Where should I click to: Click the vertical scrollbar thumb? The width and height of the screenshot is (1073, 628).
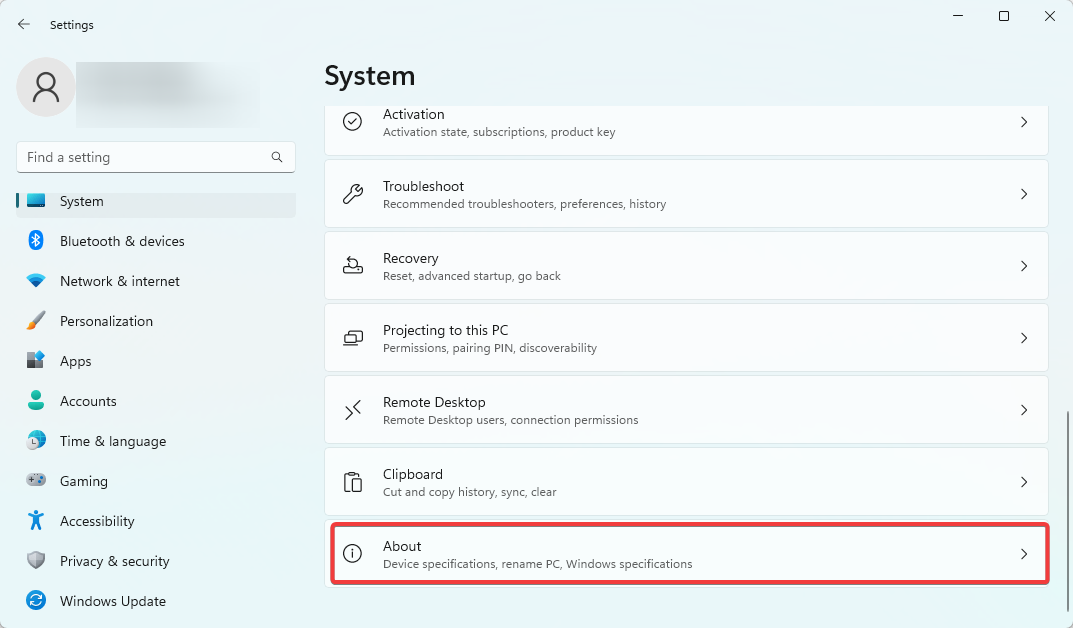(1068, 511)
